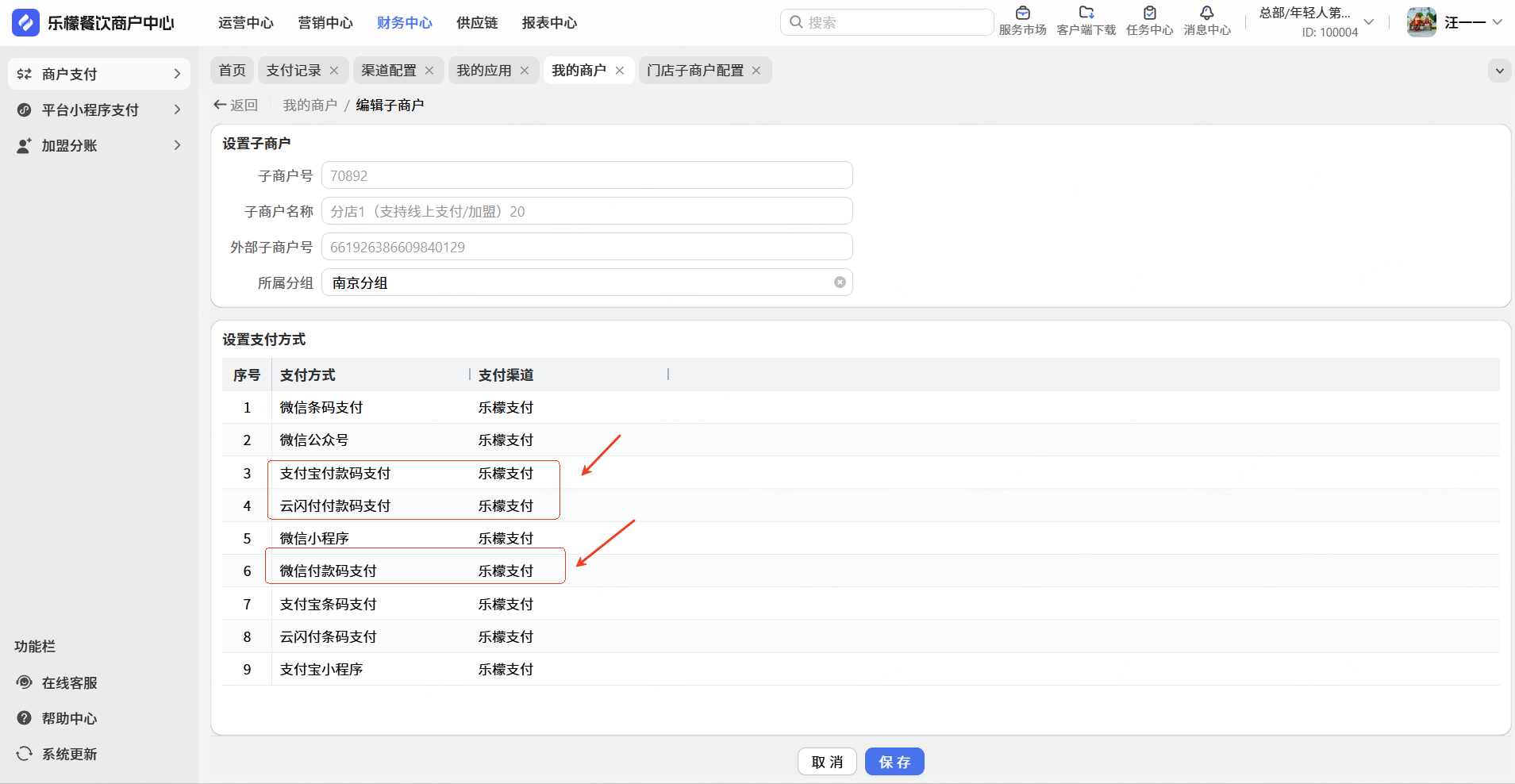Screen dimensions: 1515x784
Task: Select the 支付宝付款码支付 row
Action: tap(861, 473)
